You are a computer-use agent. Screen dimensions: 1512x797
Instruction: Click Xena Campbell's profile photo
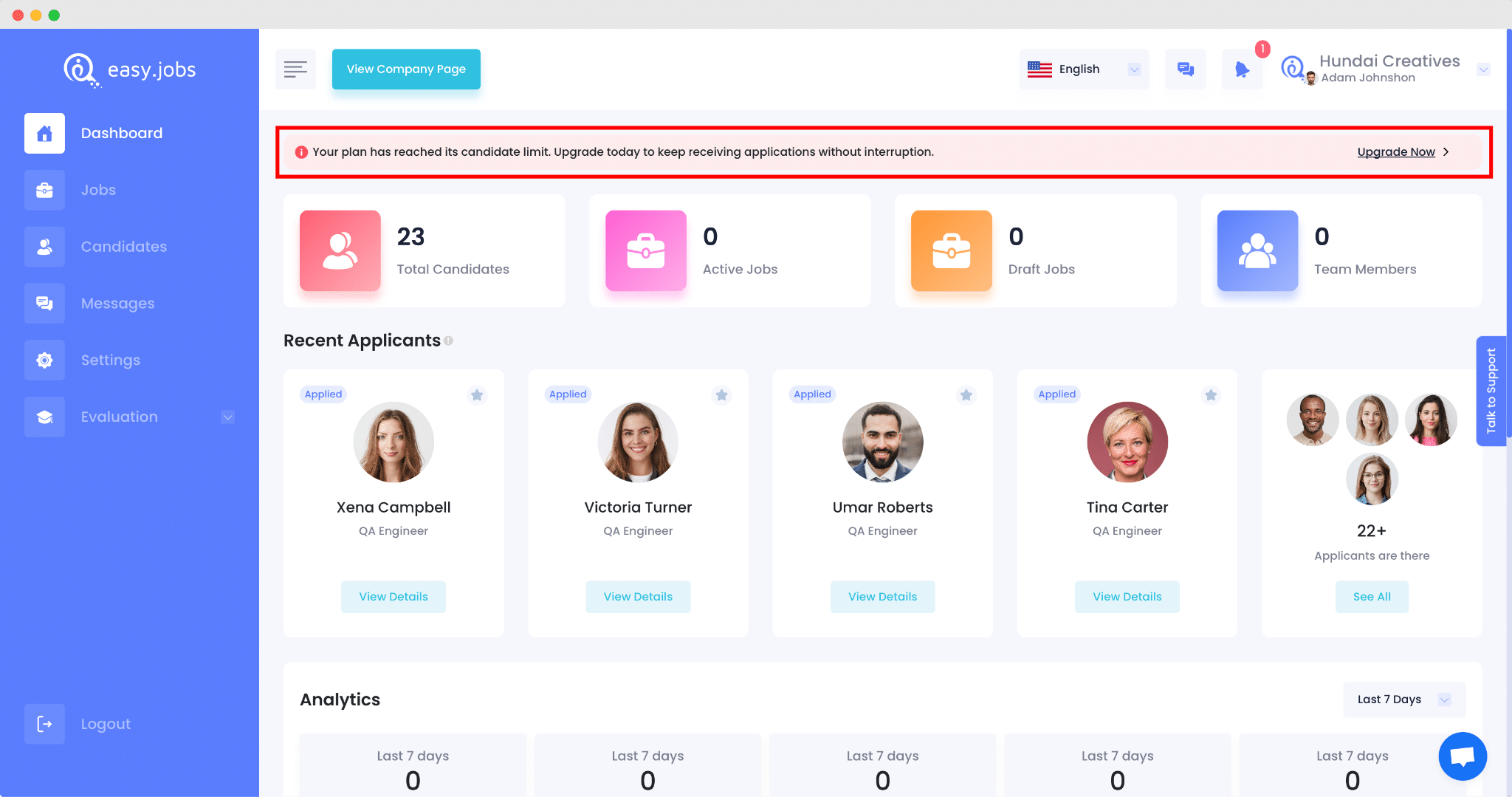[394, 442]
